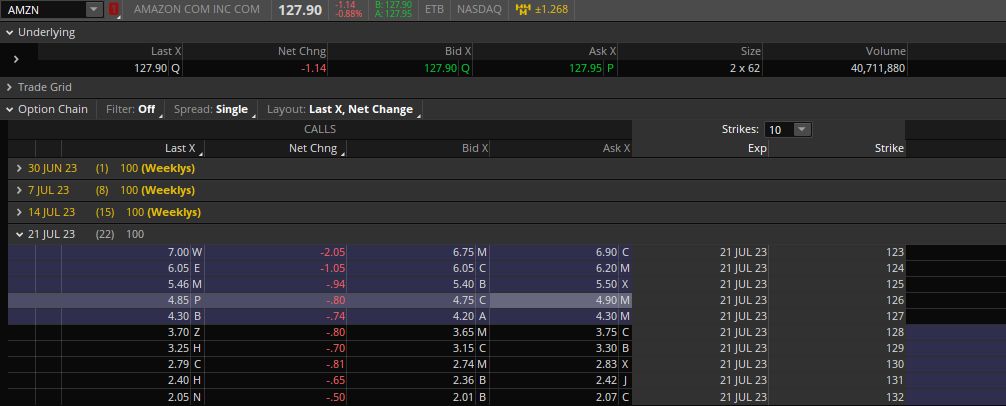The height and width of the screenshot is (406, 1006).
Task: Click the red symbol link indicator icon
Action: 114,10
